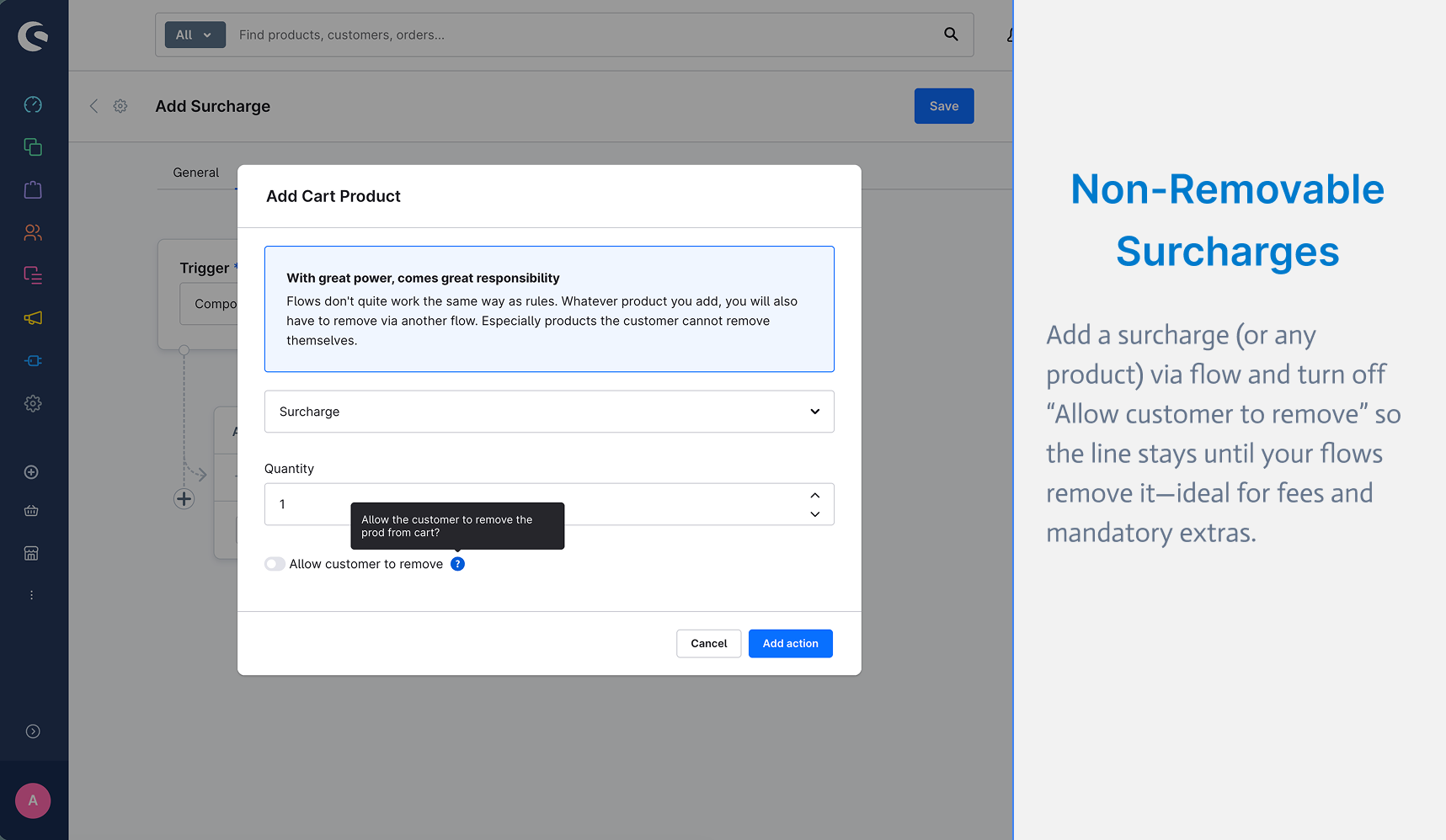Open the three-dot more menu in sidebar
The height and width of the screenshot is (840, 1446).
31,595
